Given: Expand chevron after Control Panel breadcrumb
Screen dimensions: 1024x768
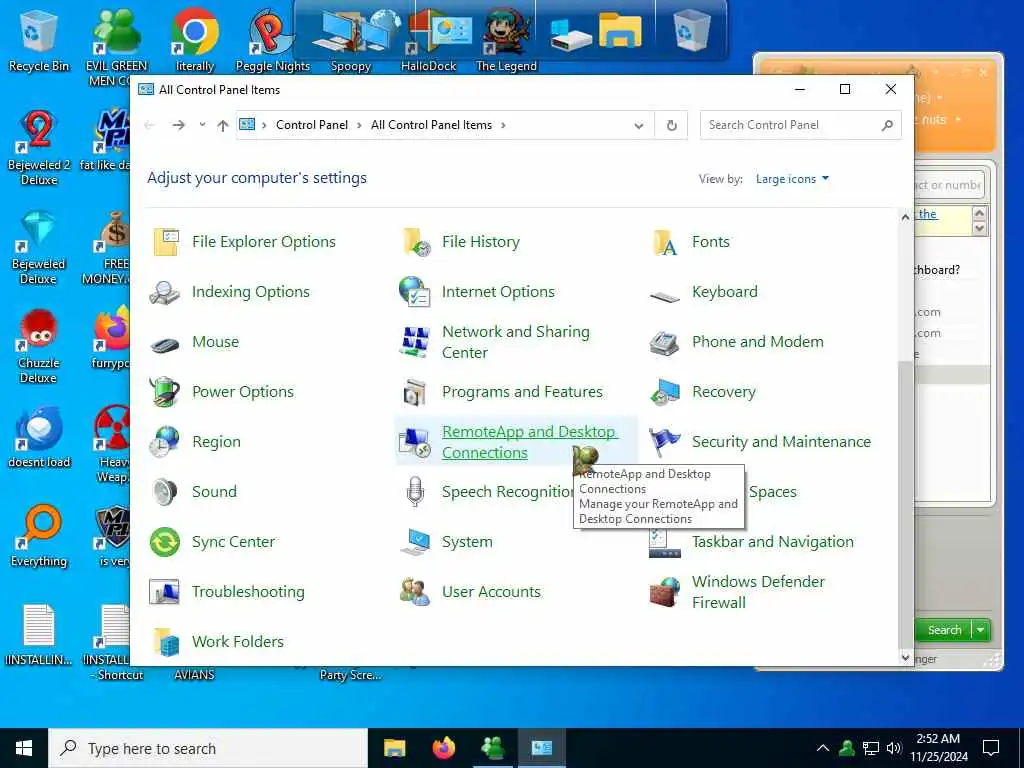Looking at the screenshot, I should click(x=359, y=125).
